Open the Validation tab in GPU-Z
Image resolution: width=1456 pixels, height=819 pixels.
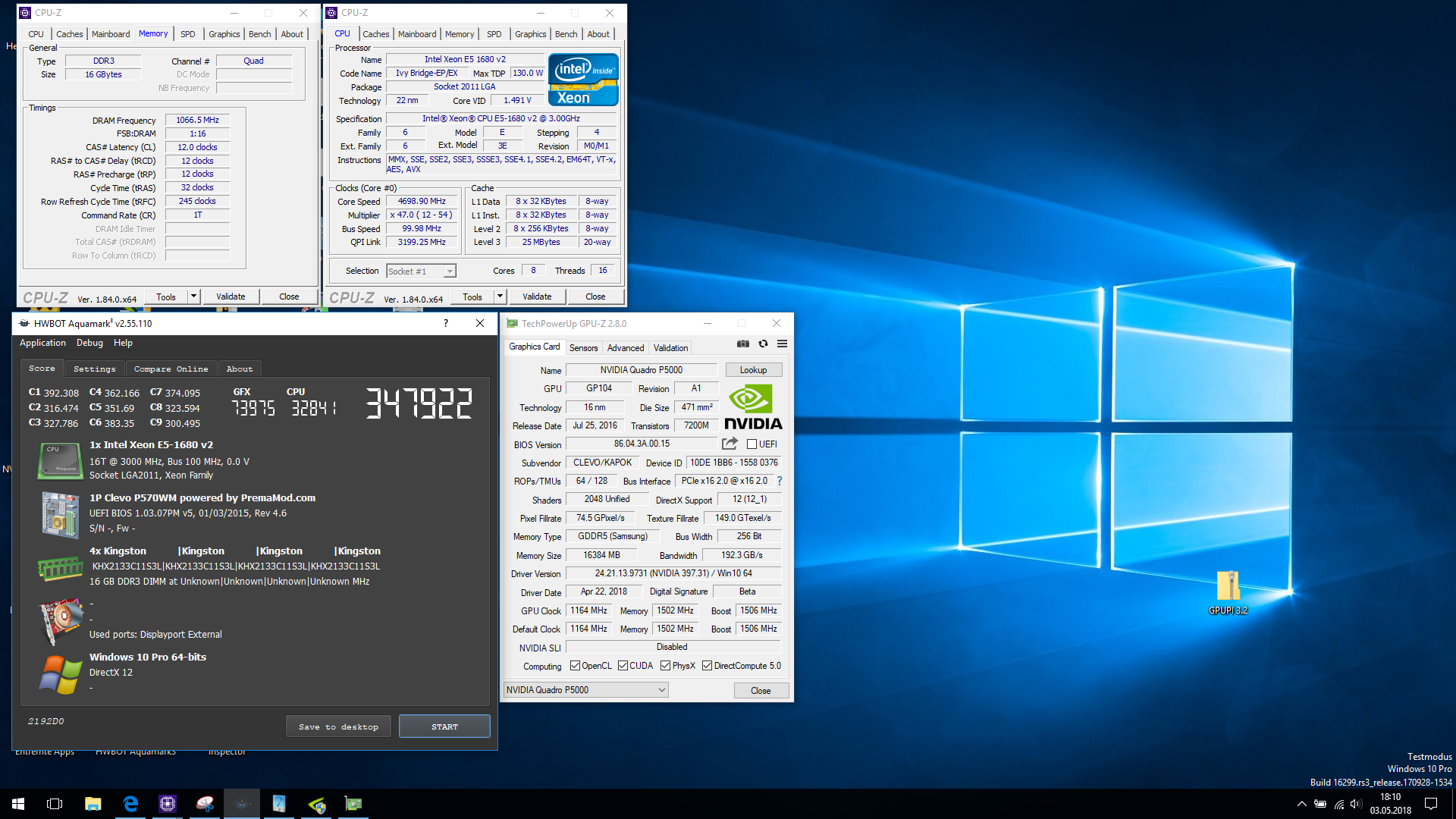coord(671,348)
